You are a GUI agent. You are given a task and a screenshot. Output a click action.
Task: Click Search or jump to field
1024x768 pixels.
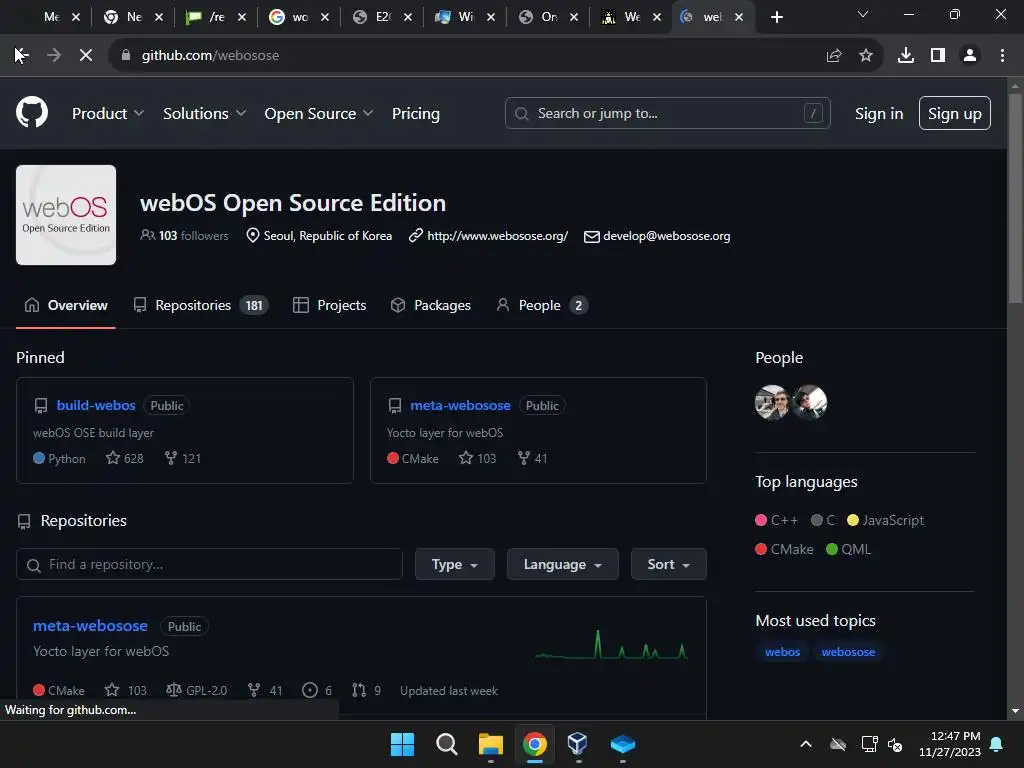[667, 114]
